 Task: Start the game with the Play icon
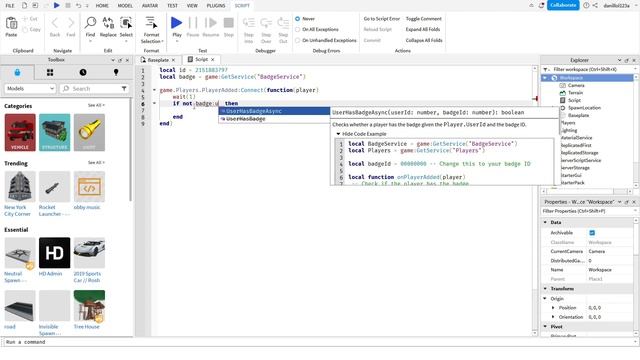[176, 23]
